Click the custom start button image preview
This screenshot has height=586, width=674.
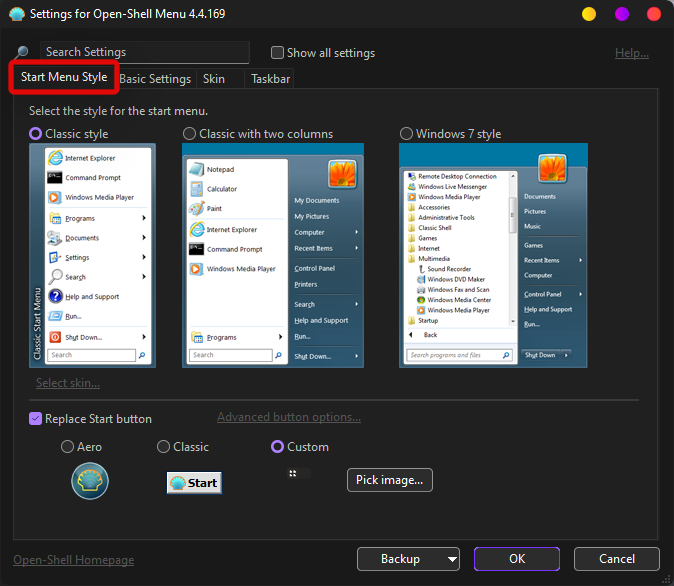click(294, 473)
